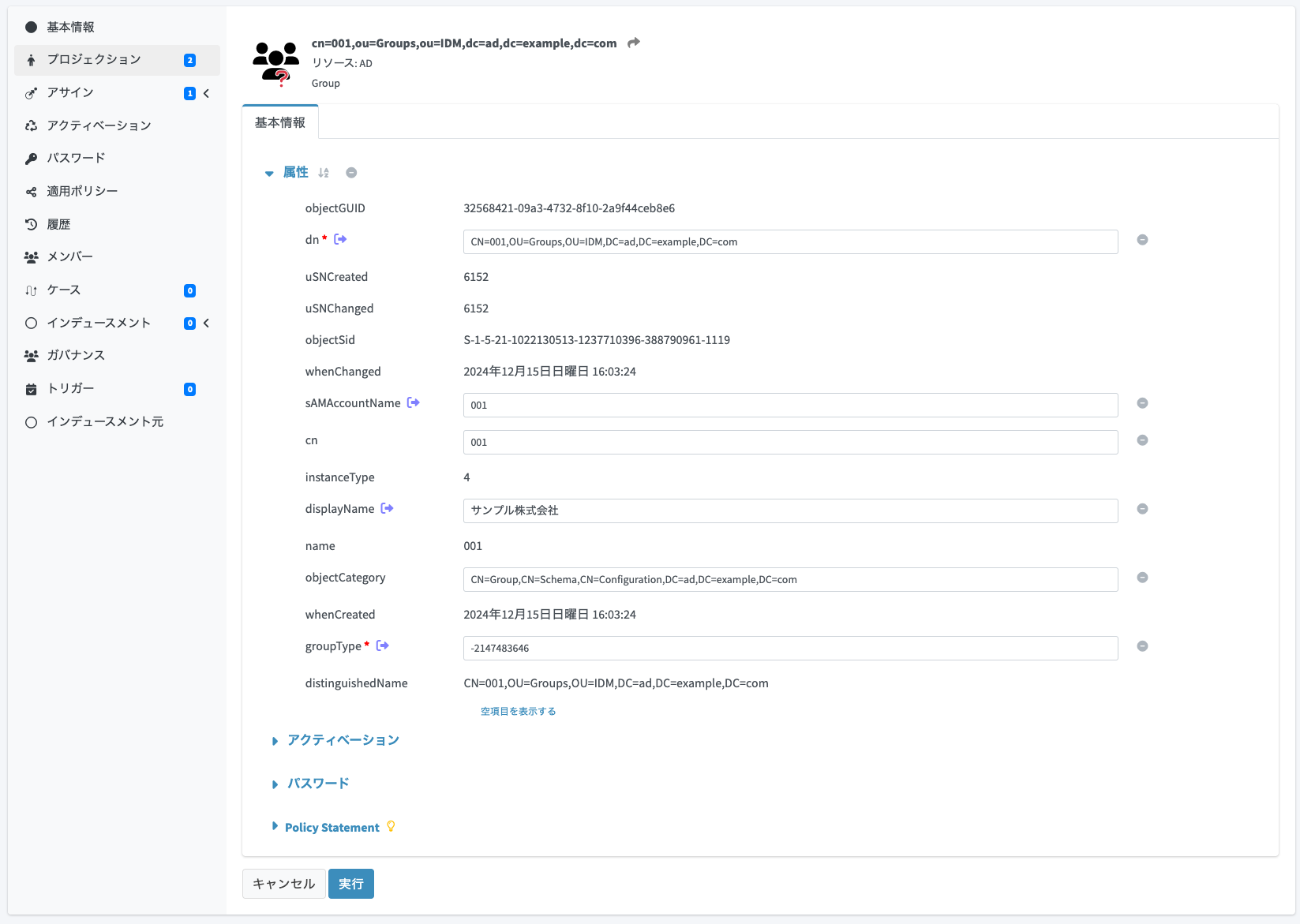The height and width of the screenshot is (924, 1300).
Task: Open the アサイン sidebar item
Action: pos(117,93)
